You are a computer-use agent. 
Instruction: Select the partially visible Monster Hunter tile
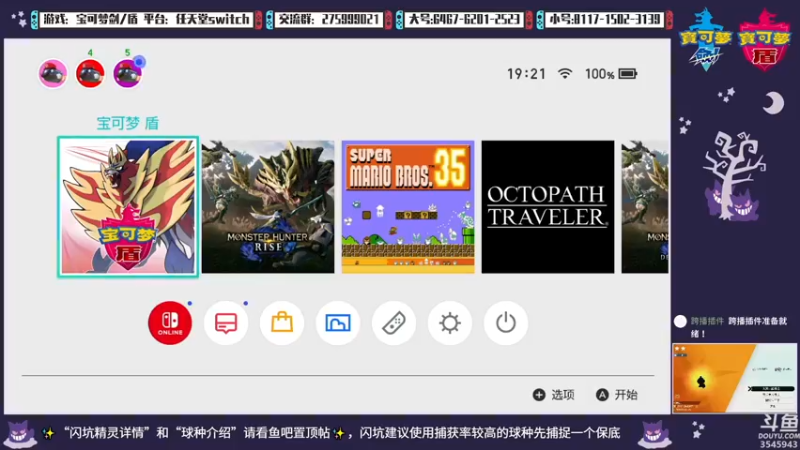click(x=645, y=207)
